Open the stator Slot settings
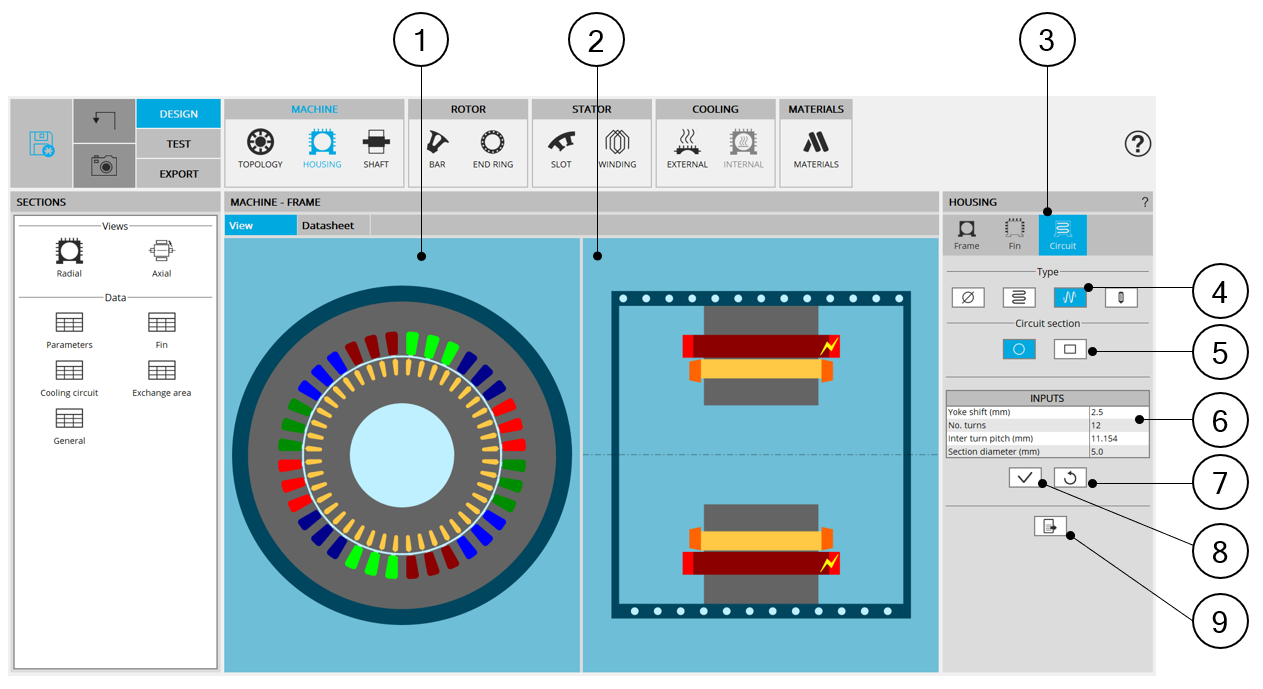The width and height of the screenshot is (1263, 689). tap(561, 148)
